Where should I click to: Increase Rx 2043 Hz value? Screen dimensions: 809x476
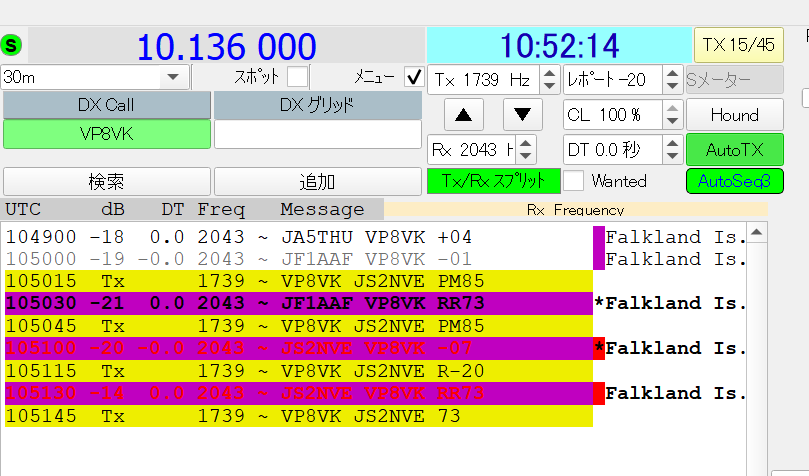[526, 143]
